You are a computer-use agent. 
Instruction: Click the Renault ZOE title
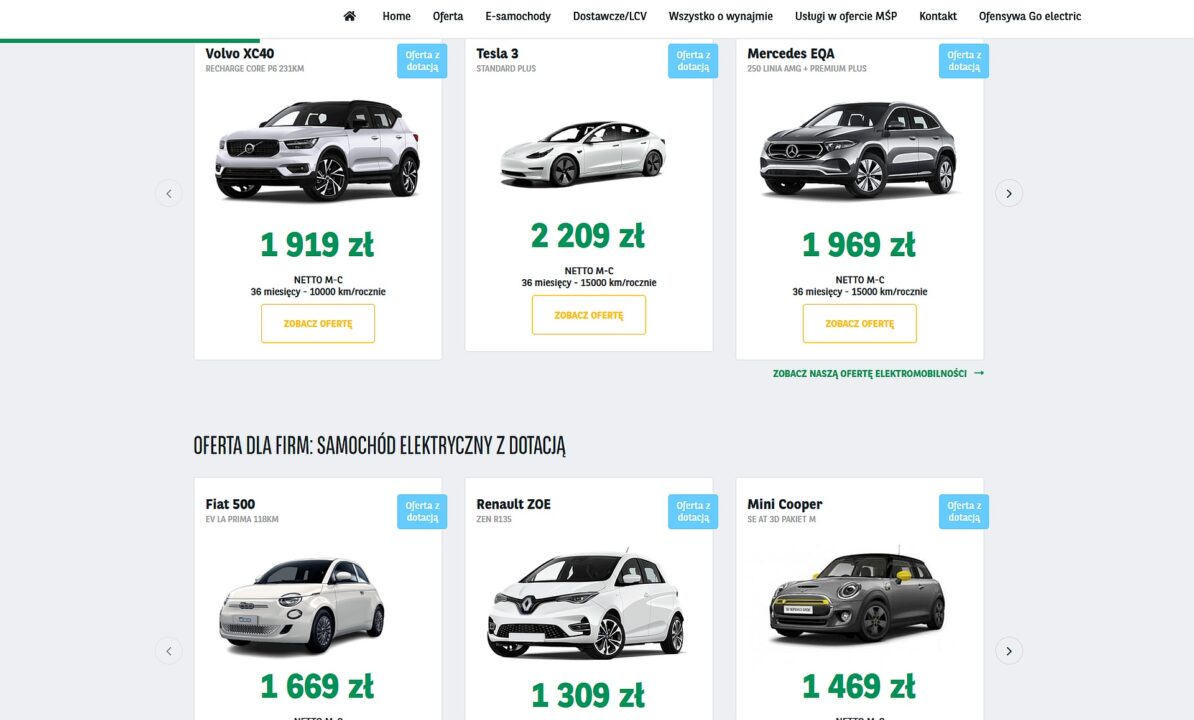pyautogui.click(x=513, y=504)
